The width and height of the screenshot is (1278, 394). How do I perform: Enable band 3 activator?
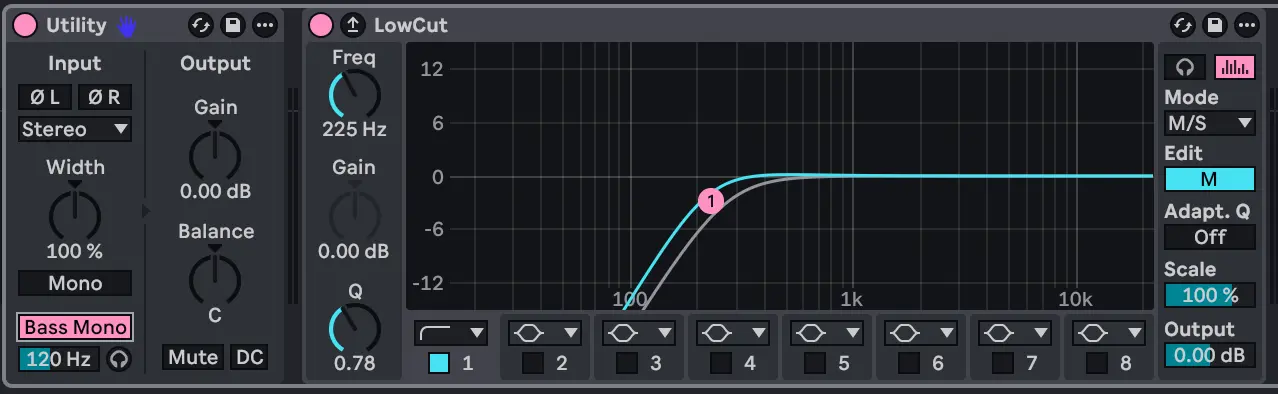point(626,363)
